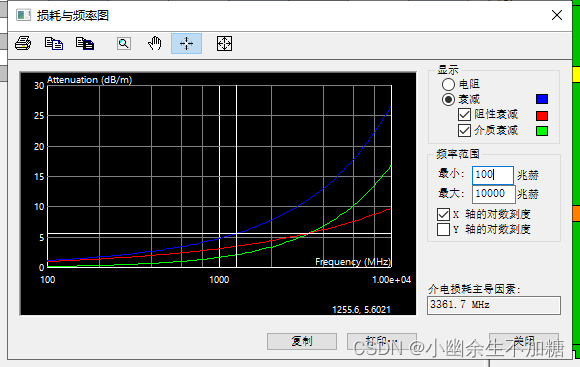Click the 打印 button
The width and height of the screenshot is (580, 367).
pos(382,341)
